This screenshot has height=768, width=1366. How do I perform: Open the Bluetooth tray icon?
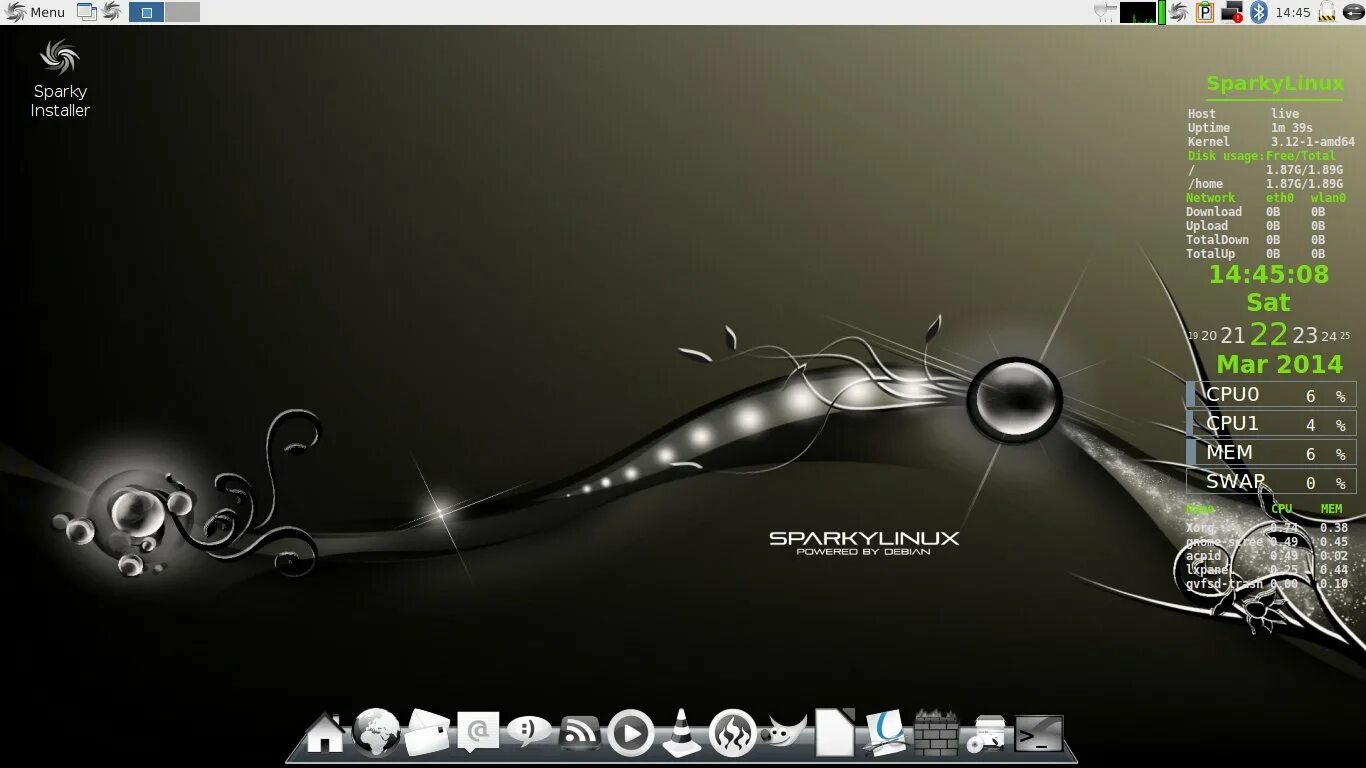pos(1259,12)
